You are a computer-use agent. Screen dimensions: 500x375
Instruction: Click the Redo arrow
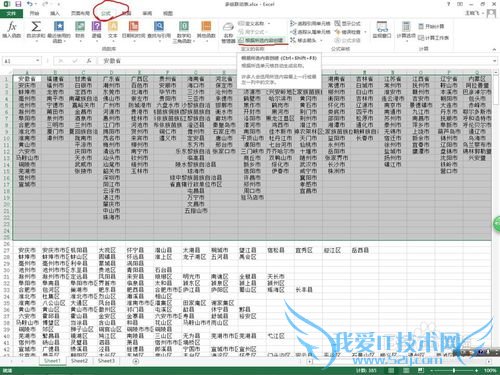[x=45, y=4]
